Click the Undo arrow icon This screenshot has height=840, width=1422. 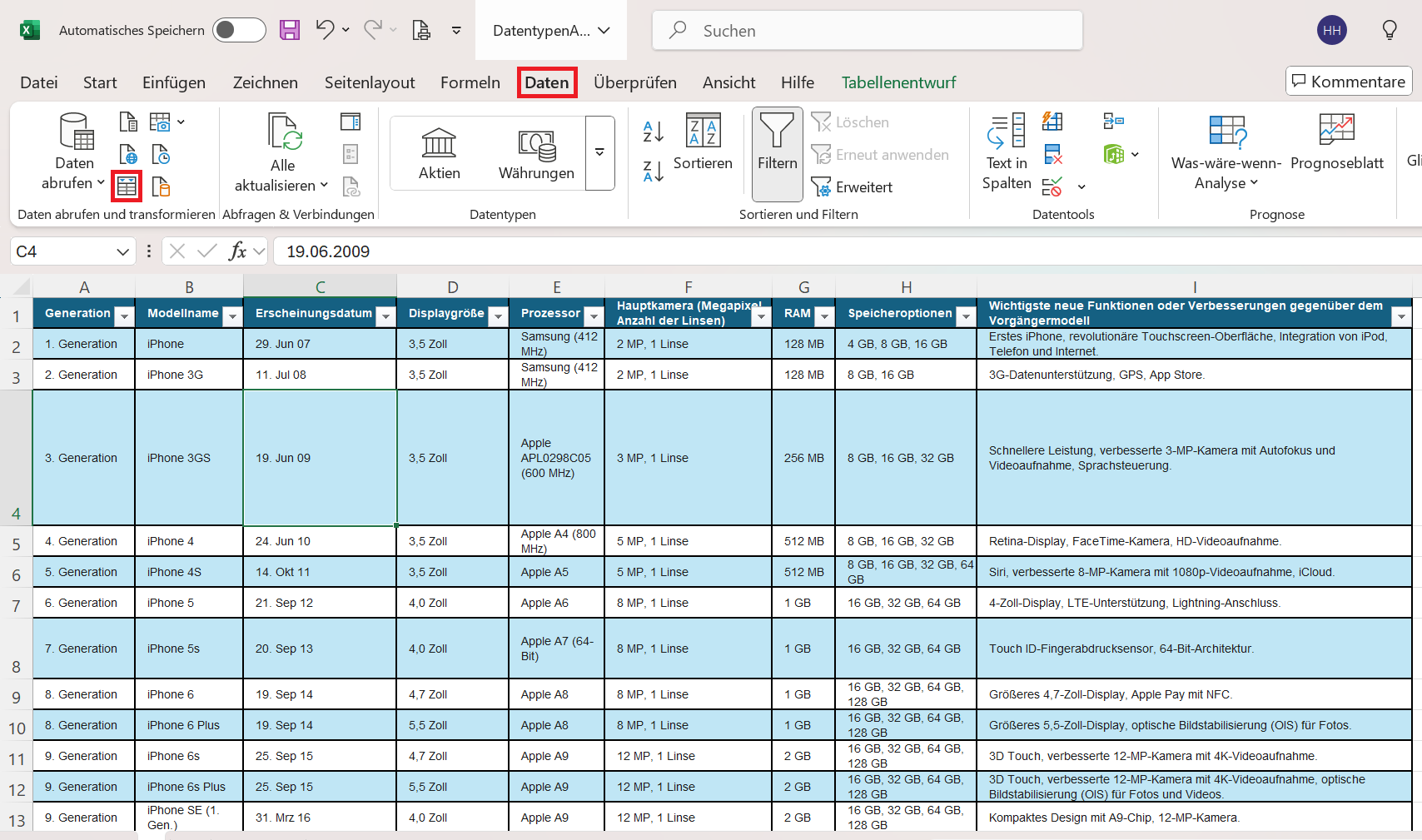click(325, 30)
